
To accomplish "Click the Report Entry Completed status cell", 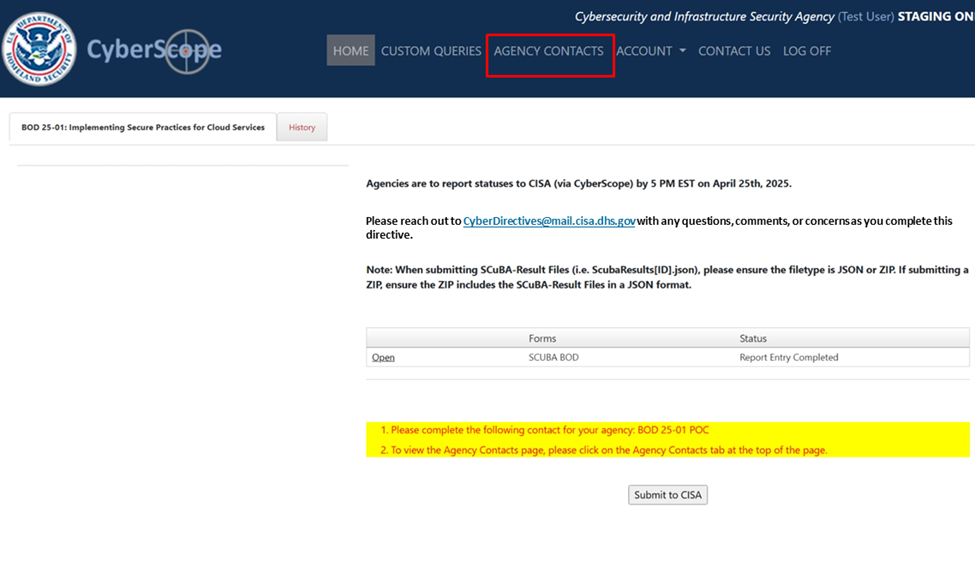I will (788, 358).
